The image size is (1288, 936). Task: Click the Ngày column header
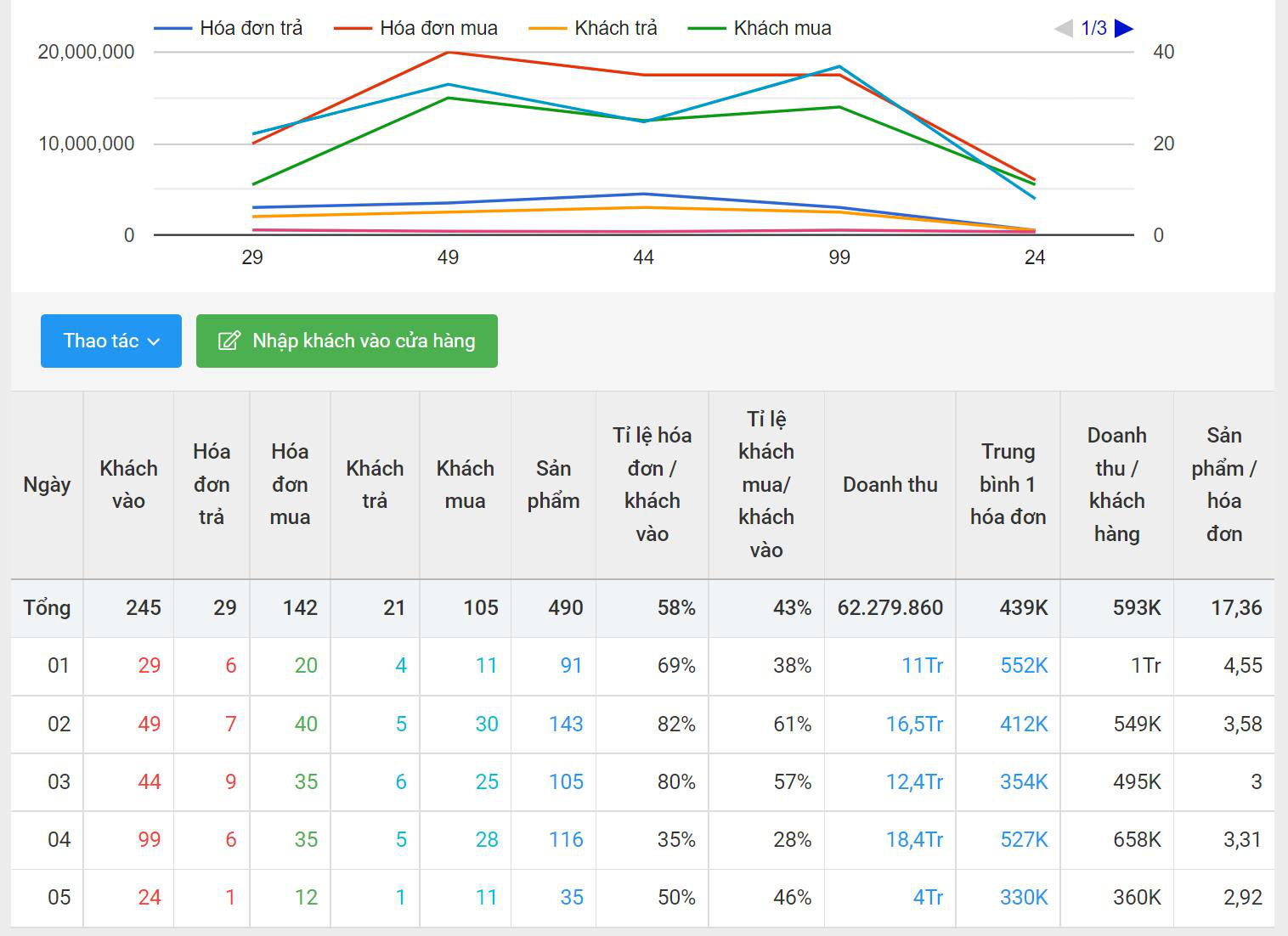point(47,485)
